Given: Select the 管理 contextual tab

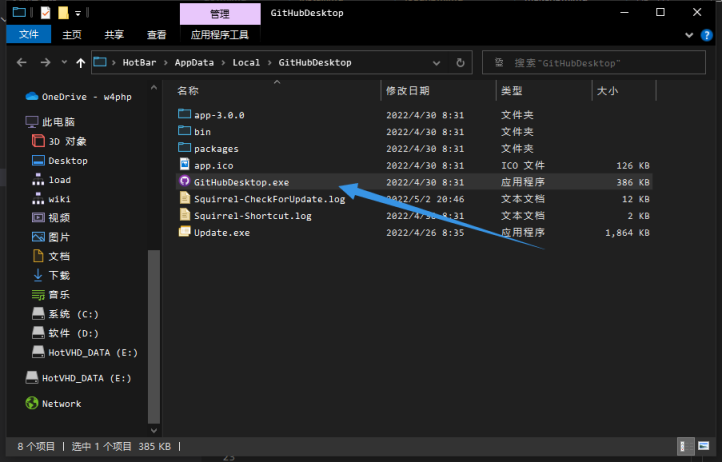Looking at the screenshot, I should point(220,14).
